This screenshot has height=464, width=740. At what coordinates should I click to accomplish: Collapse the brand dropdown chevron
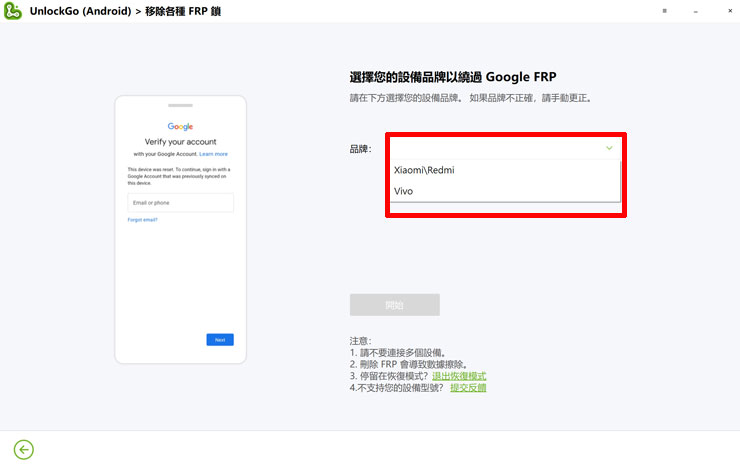[x=609, y=148]
